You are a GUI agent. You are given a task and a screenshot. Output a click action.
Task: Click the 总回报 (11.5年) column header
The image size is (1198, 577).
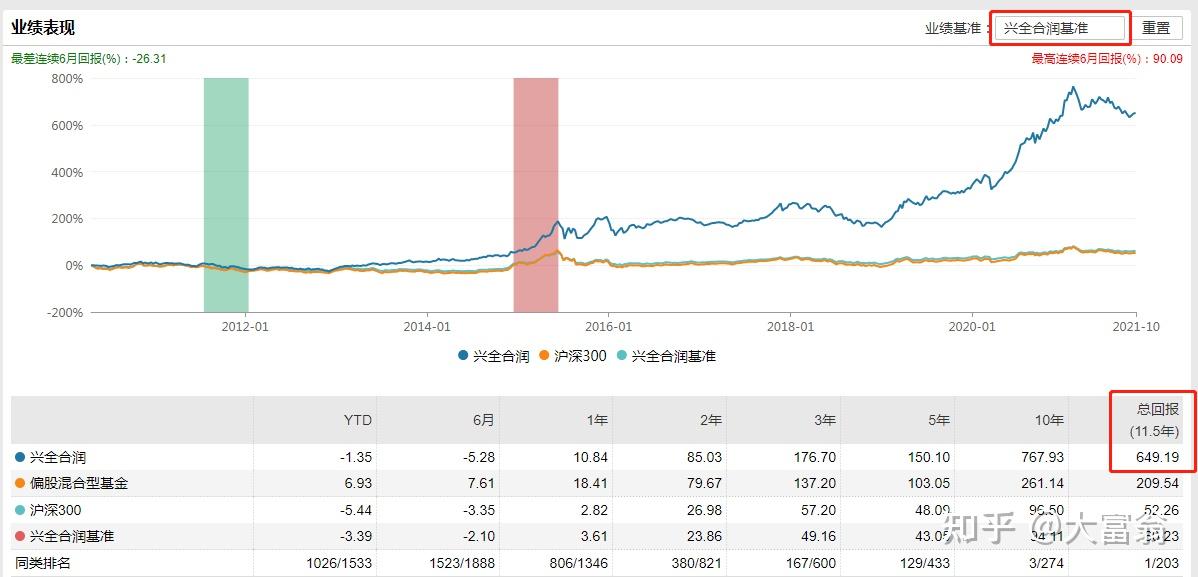coord(1155,420)
